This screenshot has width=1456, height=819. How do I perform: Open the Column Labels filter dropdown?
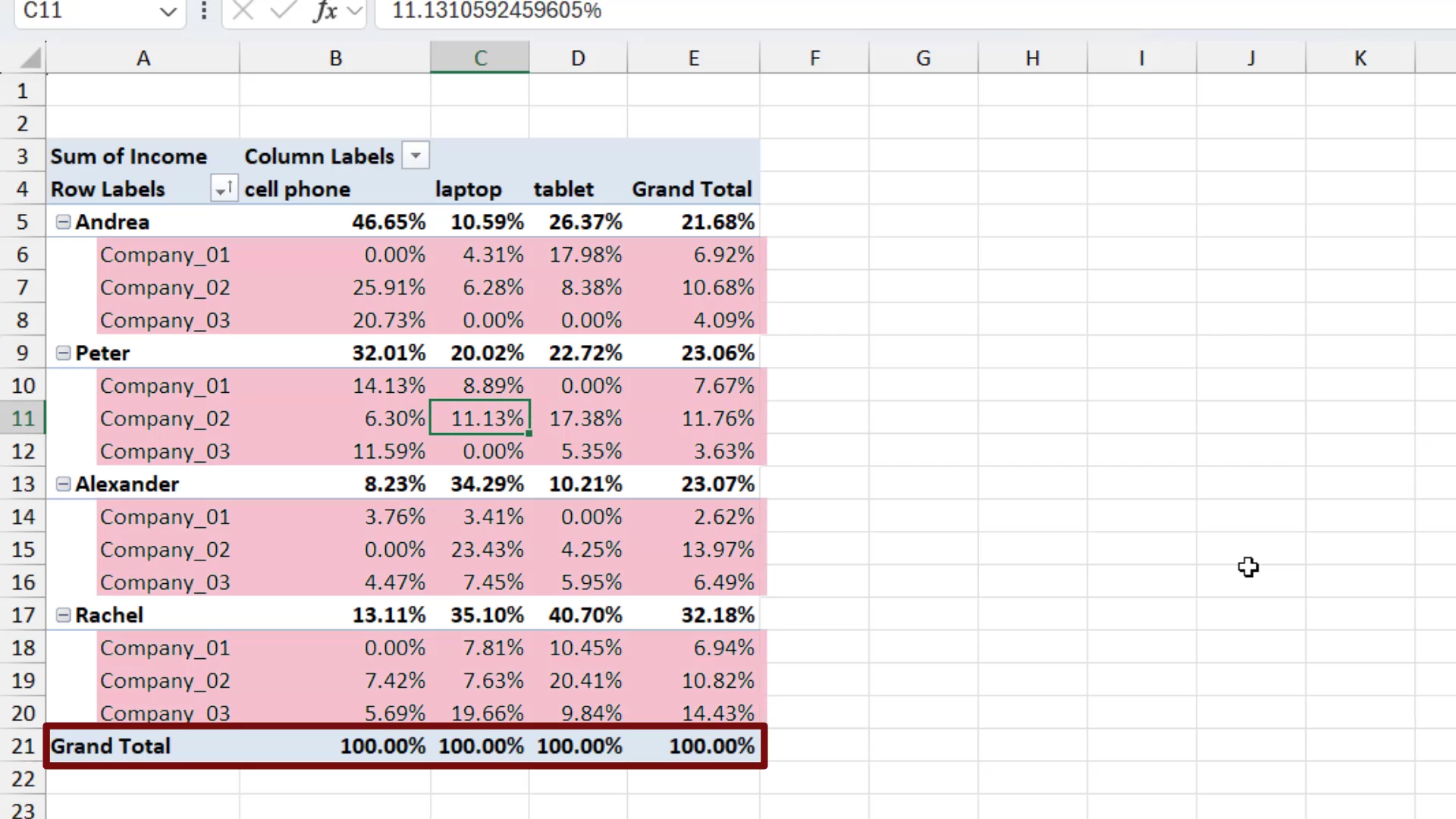point(415,156)
